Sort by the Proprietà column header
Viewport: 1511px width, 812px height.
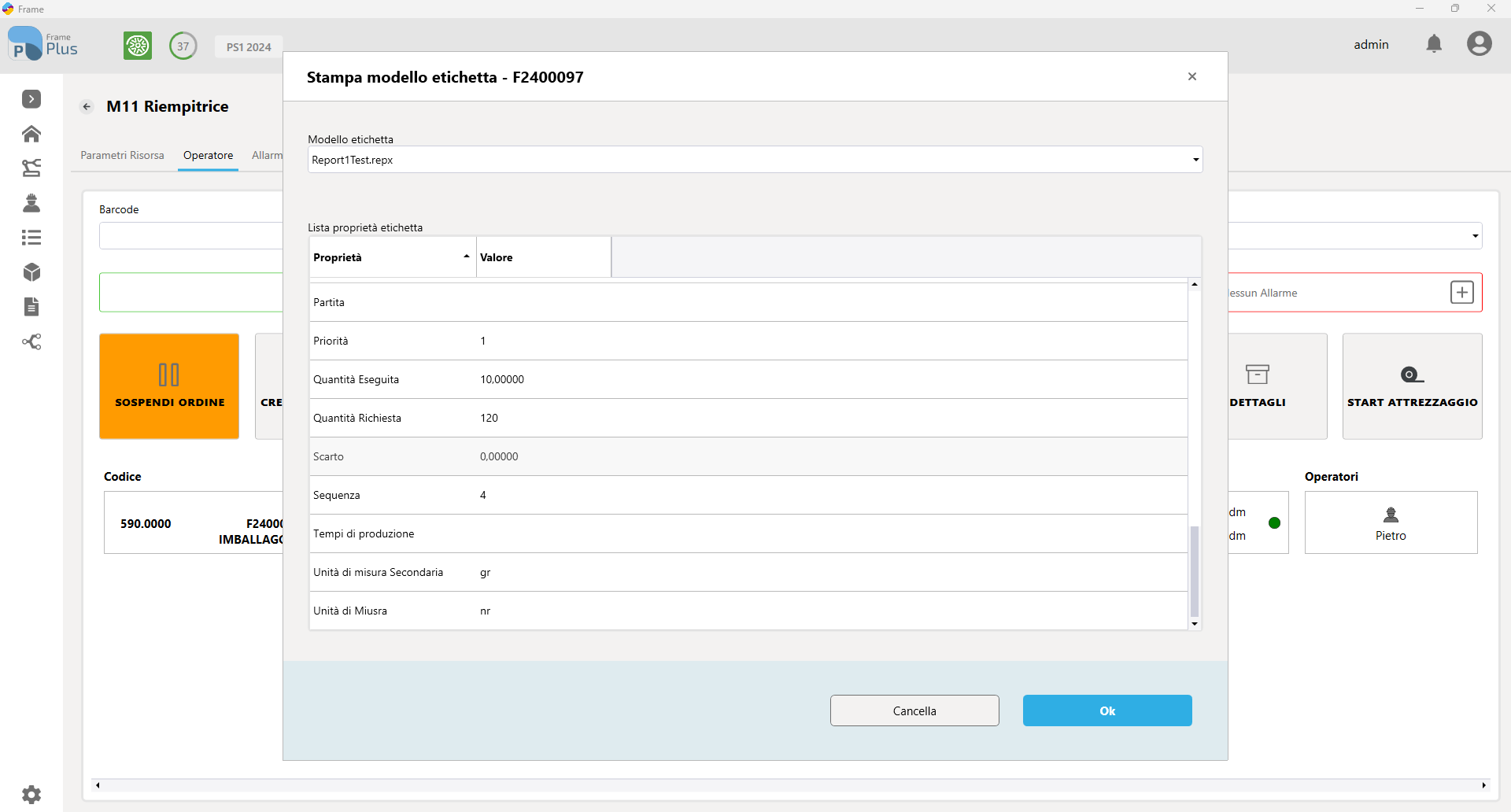(392, 257)
